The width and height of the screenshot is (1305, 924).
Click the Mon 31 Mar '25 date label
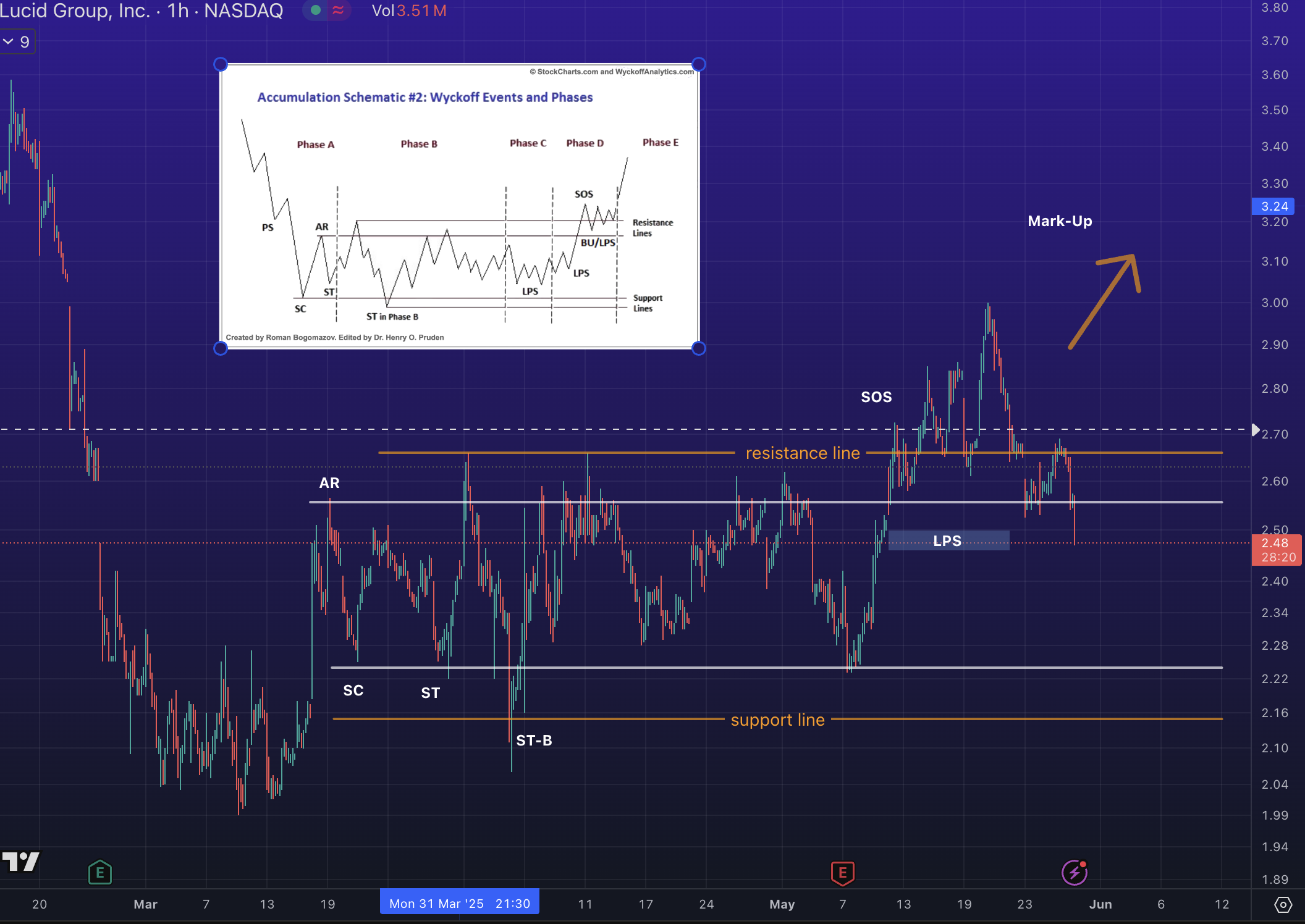coord(459,904)
